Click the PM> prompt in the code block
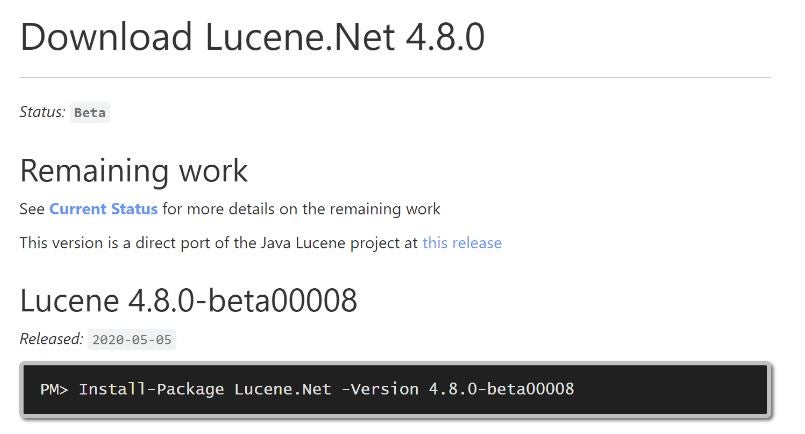This screenshot has width=805, height=434. [53, 389]
